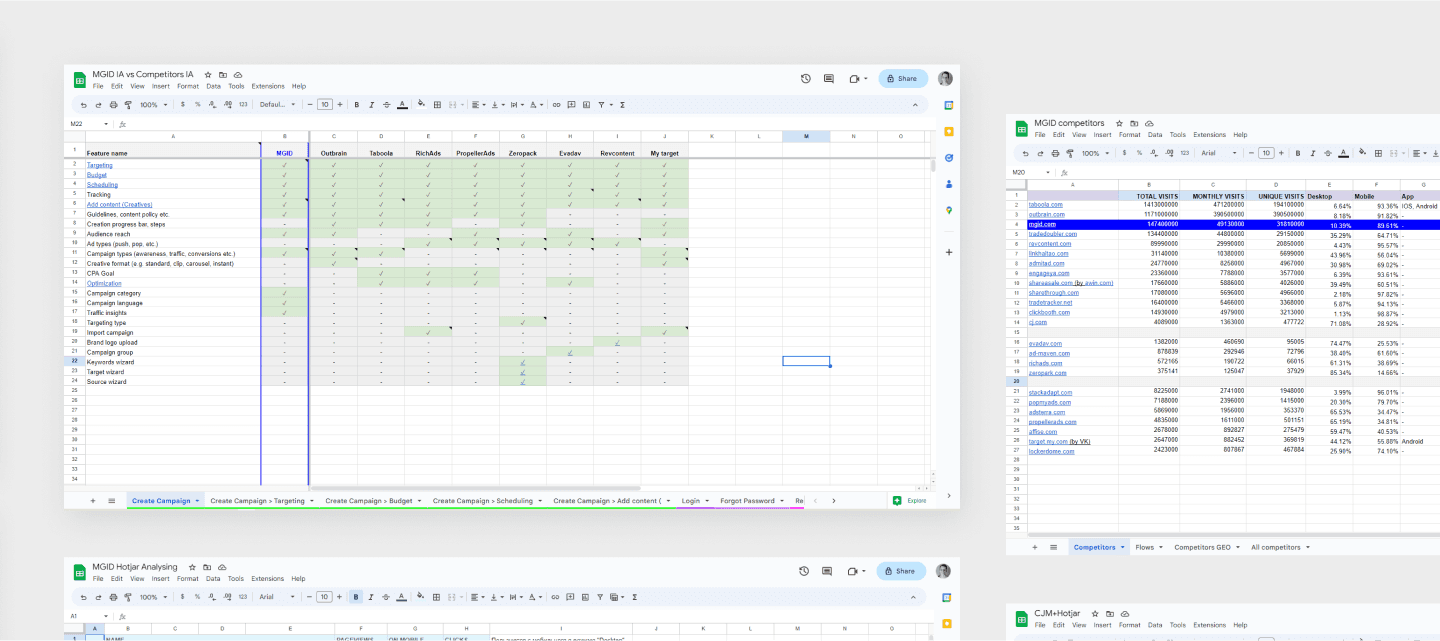Open the Optimization link in Feature name column
Viewport: 1440px width, 641px height.
click(104, 283)
